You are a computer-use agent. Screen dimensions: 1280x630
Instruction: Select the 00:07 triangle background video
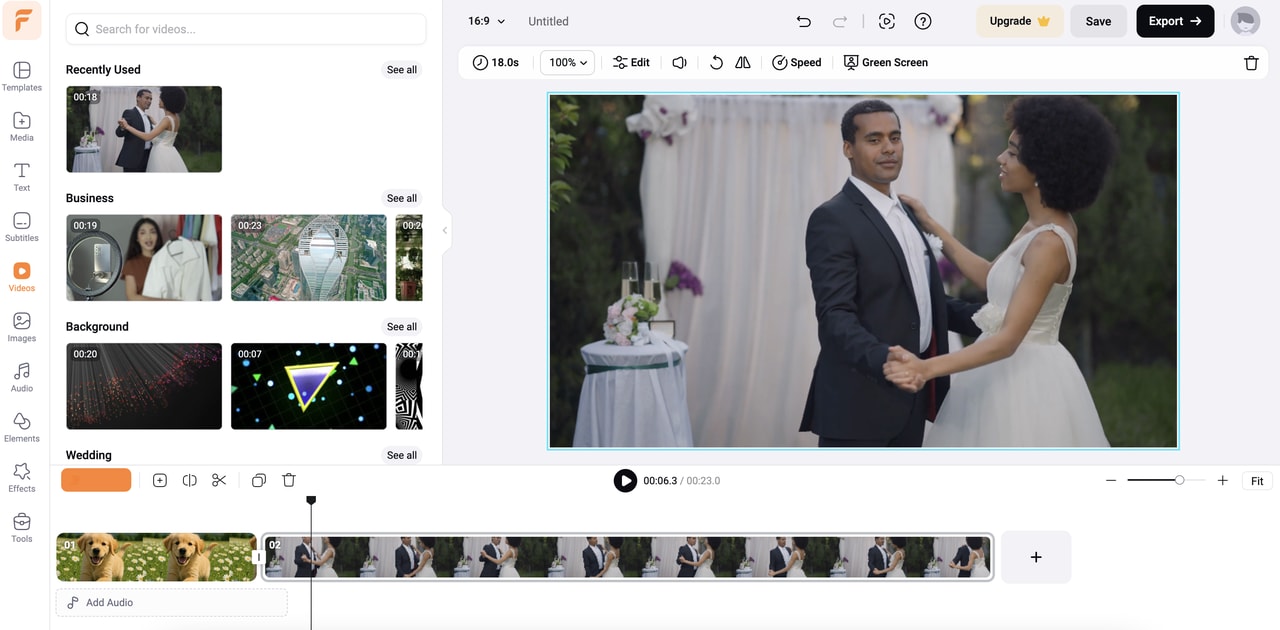tap(309, 386)
